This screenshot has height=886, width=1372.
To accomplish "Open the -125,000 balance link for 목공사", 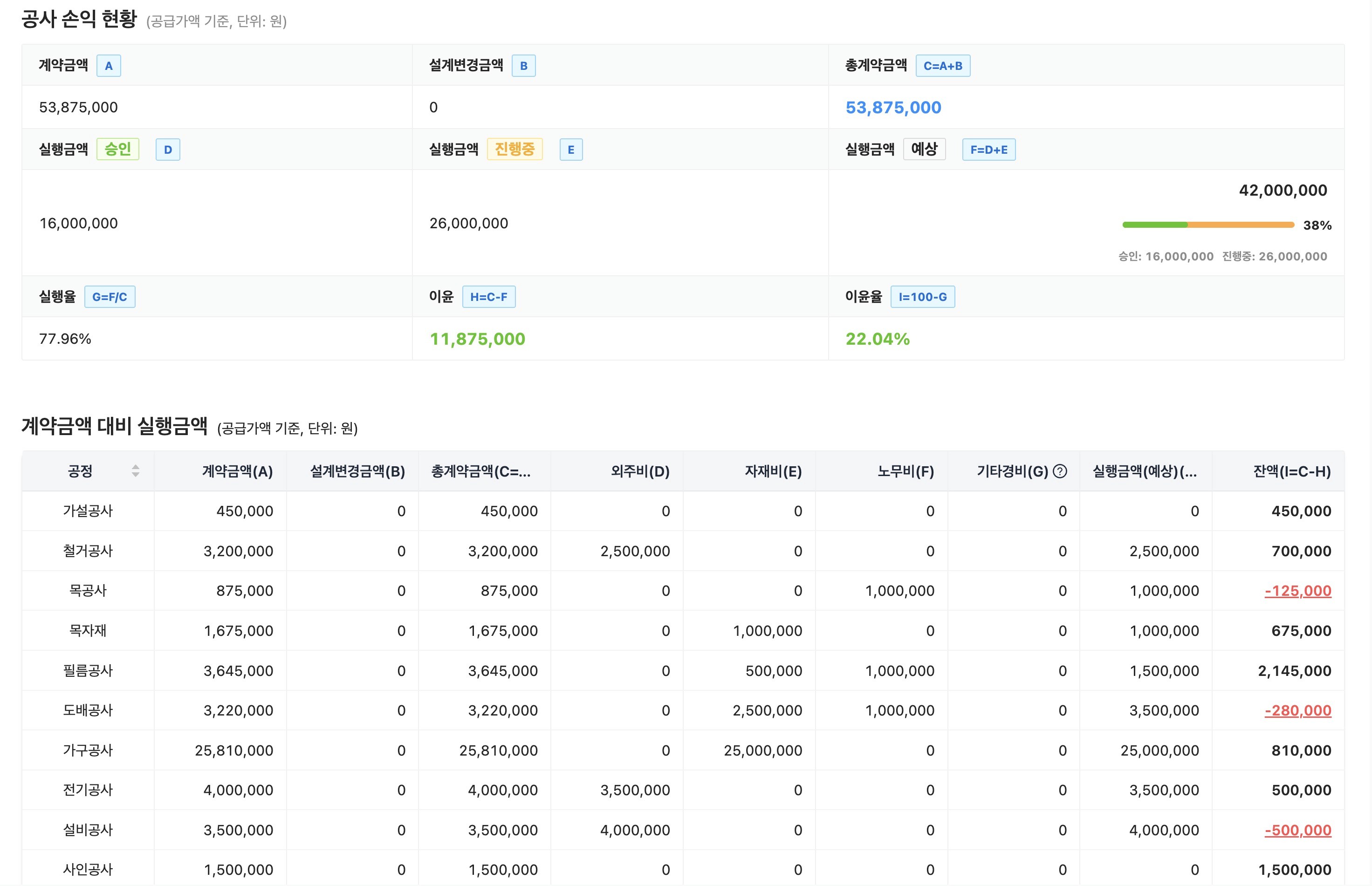I will 1297,591.
